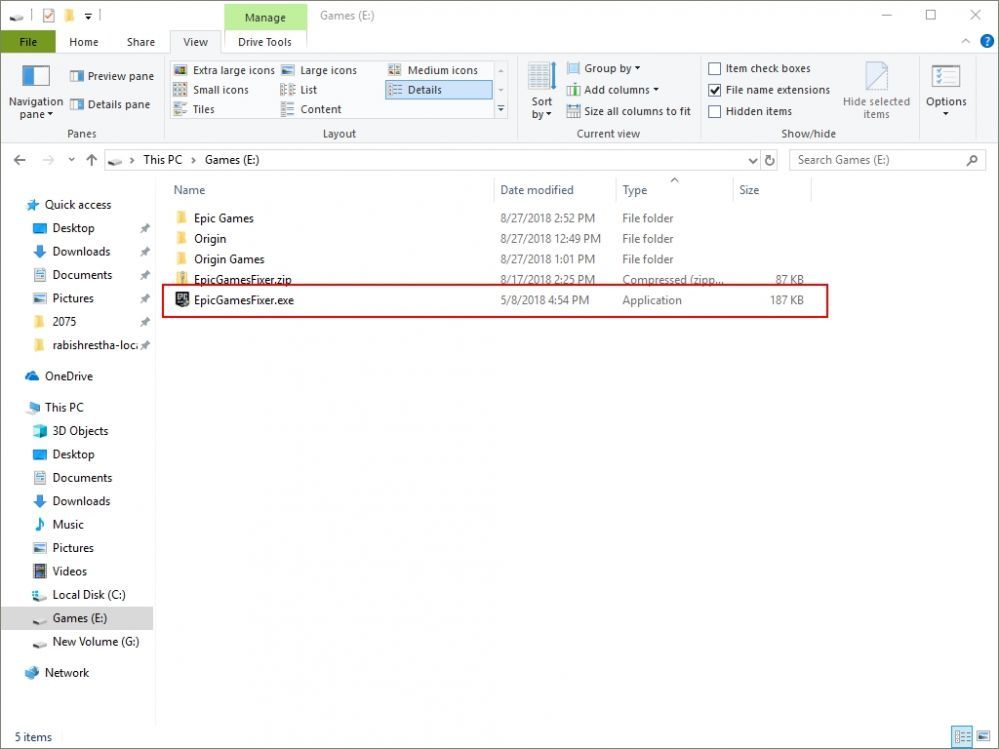Click Hide selected items
This screenshot has width=999, height=749.
[876, 90]
